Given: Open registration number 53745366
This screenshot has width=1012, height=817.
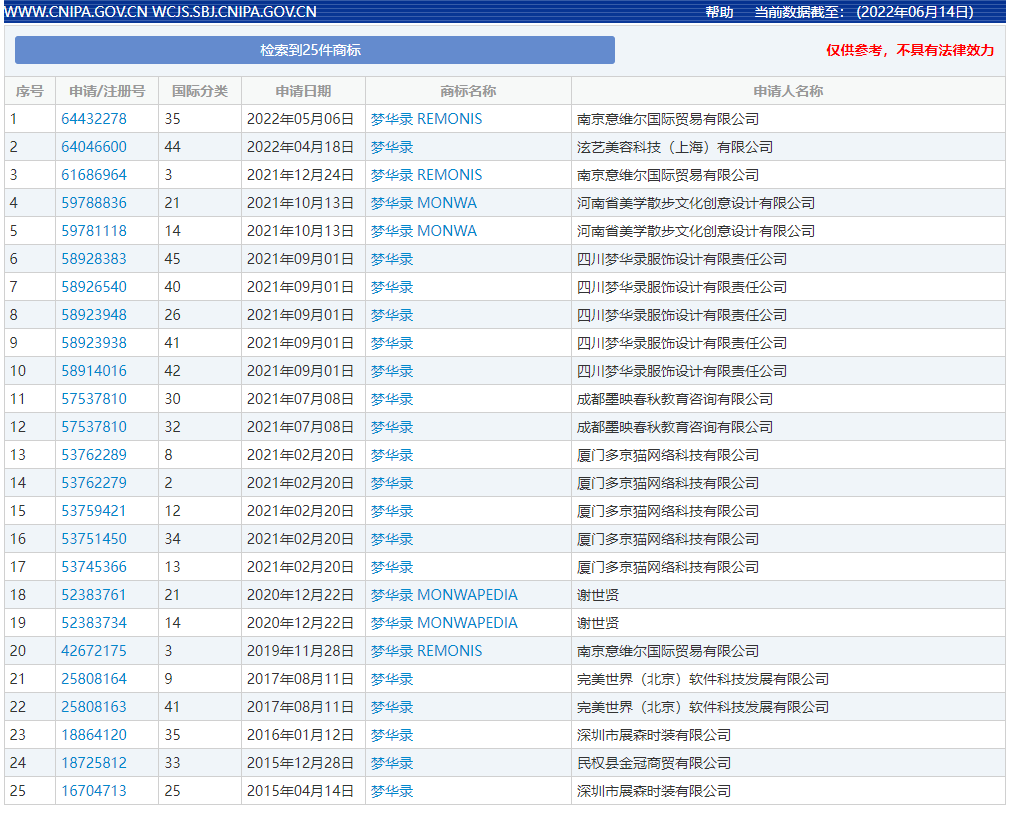Looking at the screenshot, I should [94, 567].
